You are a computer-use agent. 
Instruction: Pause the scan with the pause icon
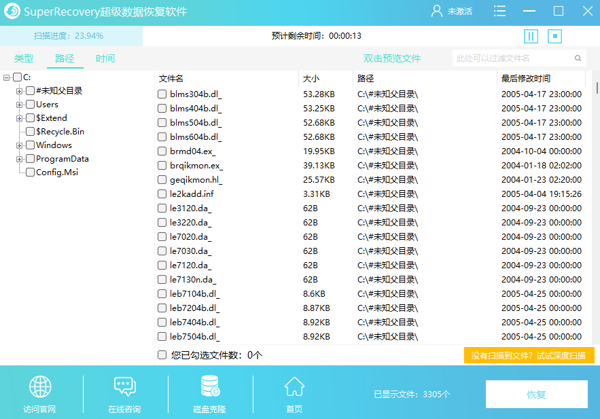click(531, 36)
